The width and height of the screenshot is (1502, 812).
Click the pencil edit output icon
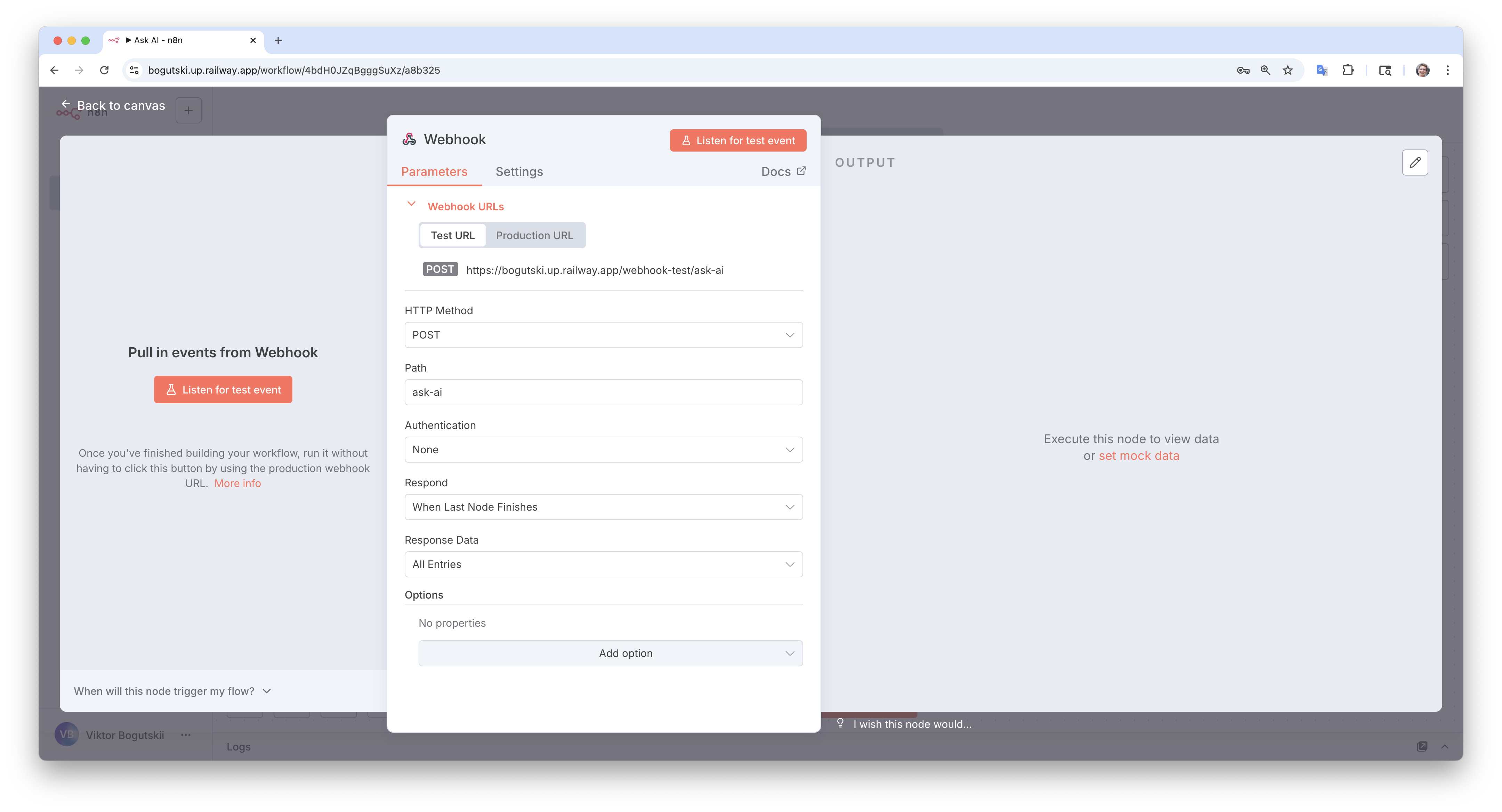1414,163
